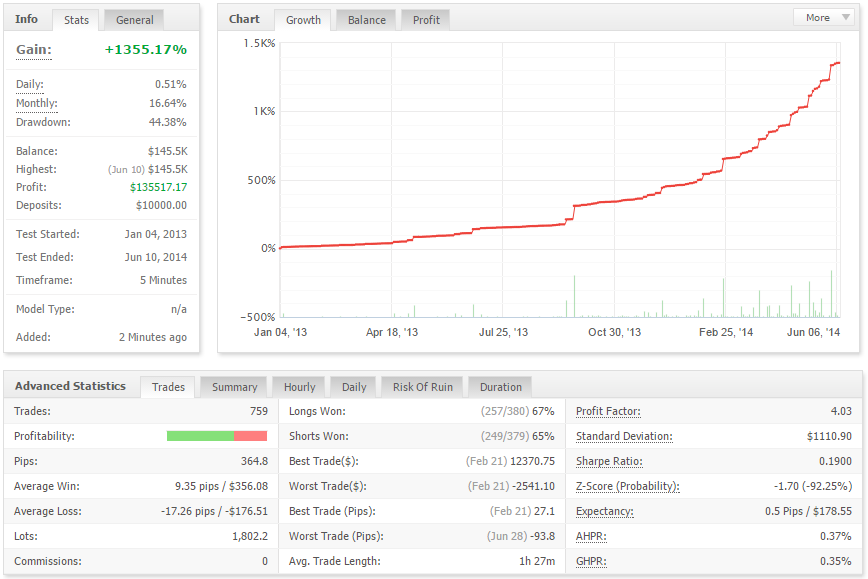
Task: Open the General info tab
Action: click(134, 20)
